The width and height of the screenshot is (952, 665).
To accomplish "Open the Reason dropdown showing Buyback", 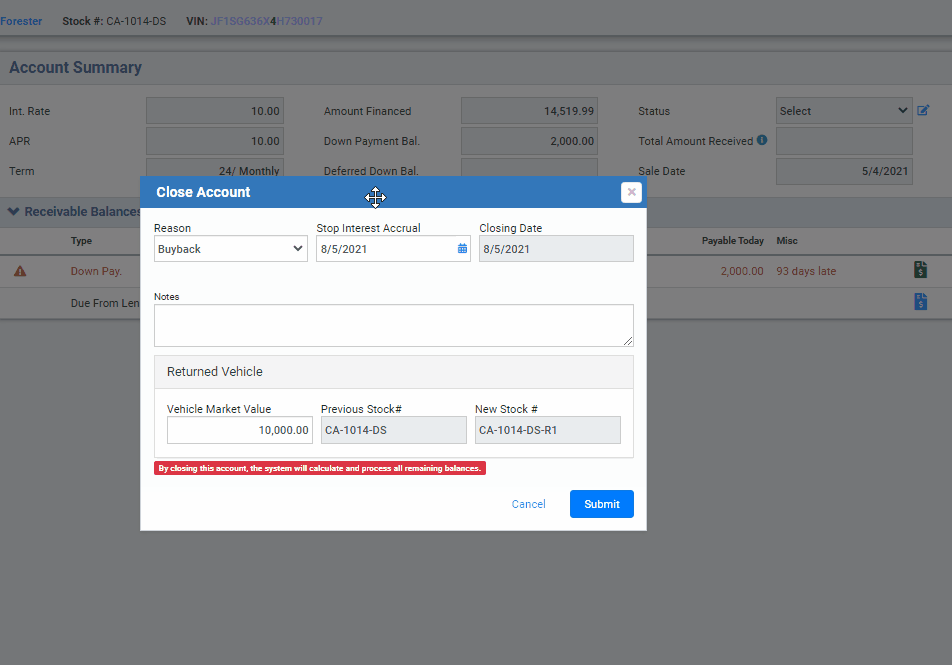I will click(231, 249).
